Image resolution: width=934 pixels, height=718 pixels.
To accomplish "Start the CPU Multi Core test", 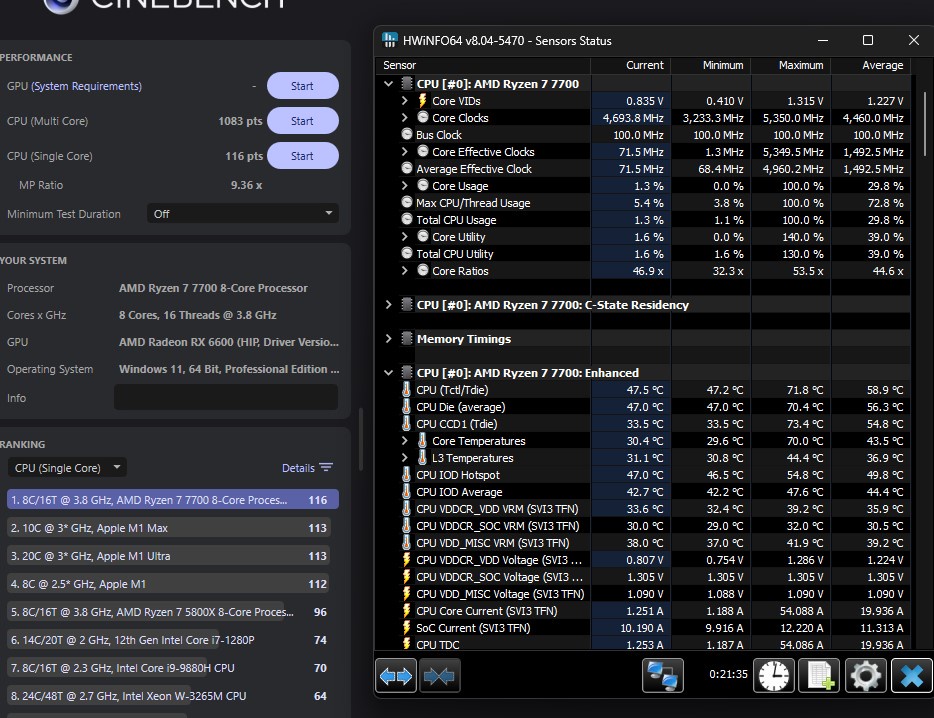I will (x=303, y=121).
